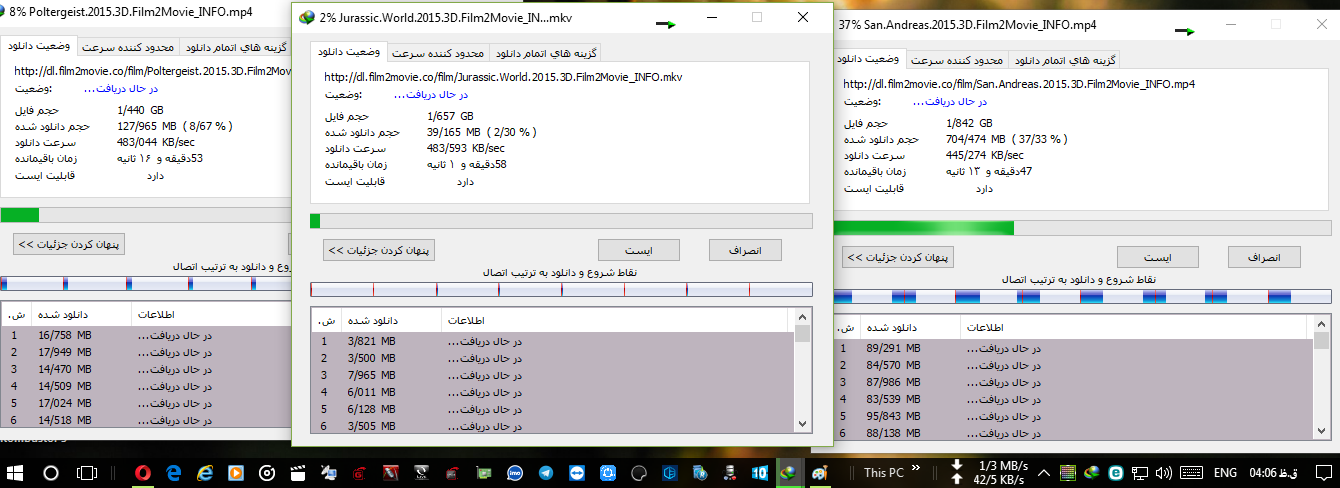Click پنهان کردن جزئیات in Jurassic World window
The height and width of the screenshot is (488, 1340).
coord(378,250)
